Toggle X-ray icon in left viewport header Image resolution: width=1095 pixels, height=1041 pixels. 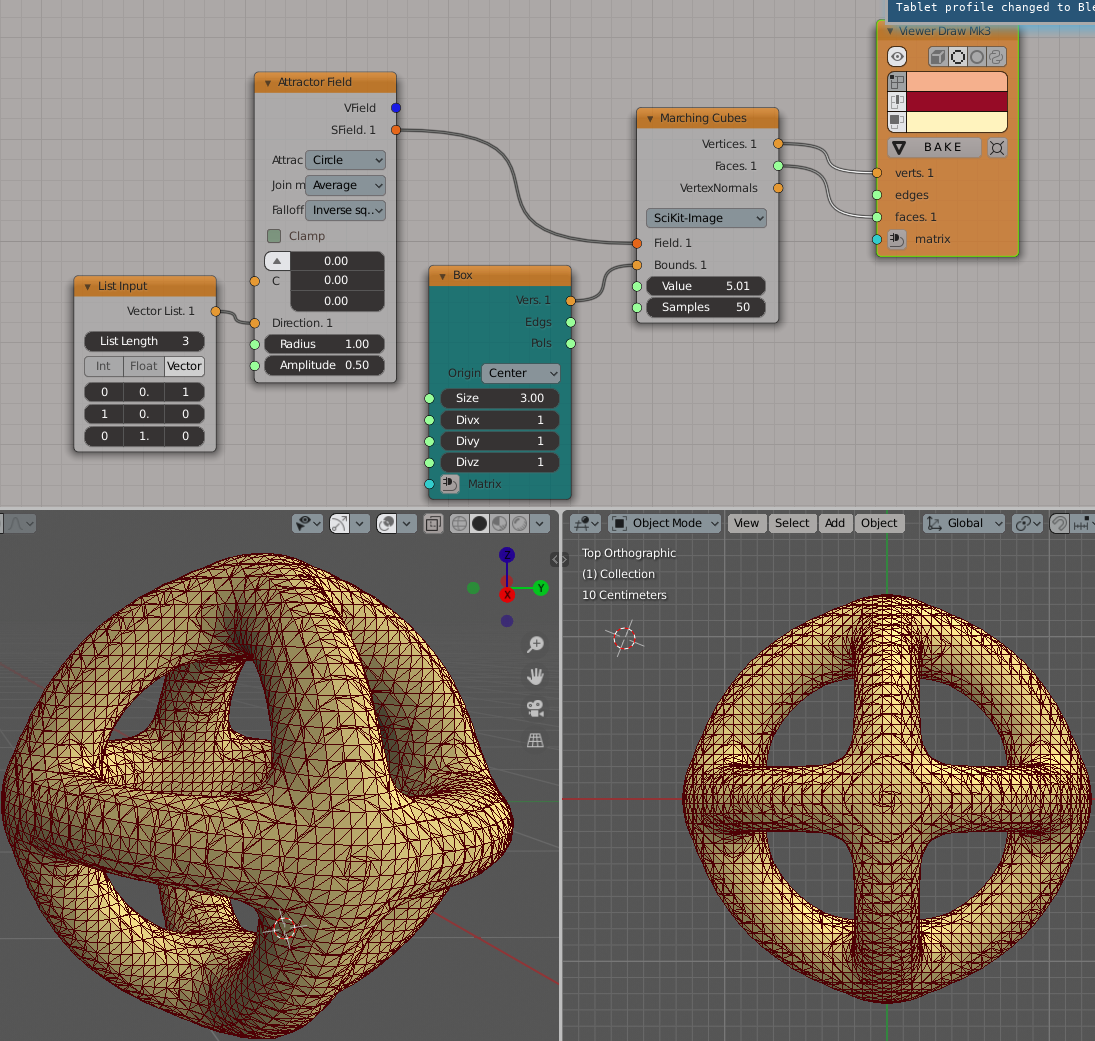click(x=434, y=523)
